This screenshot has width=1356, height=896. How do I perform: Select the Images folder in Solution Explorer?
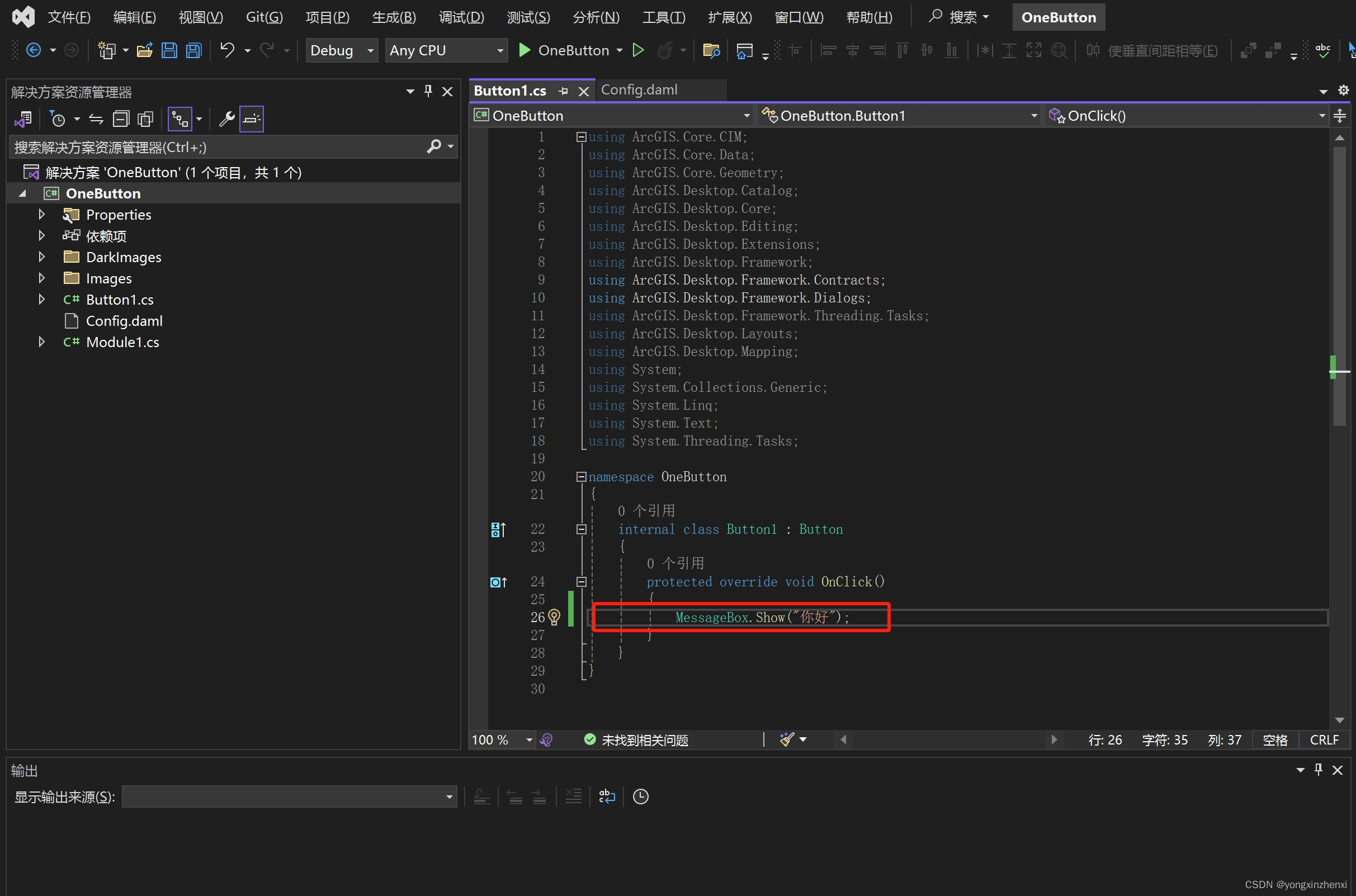108,278
